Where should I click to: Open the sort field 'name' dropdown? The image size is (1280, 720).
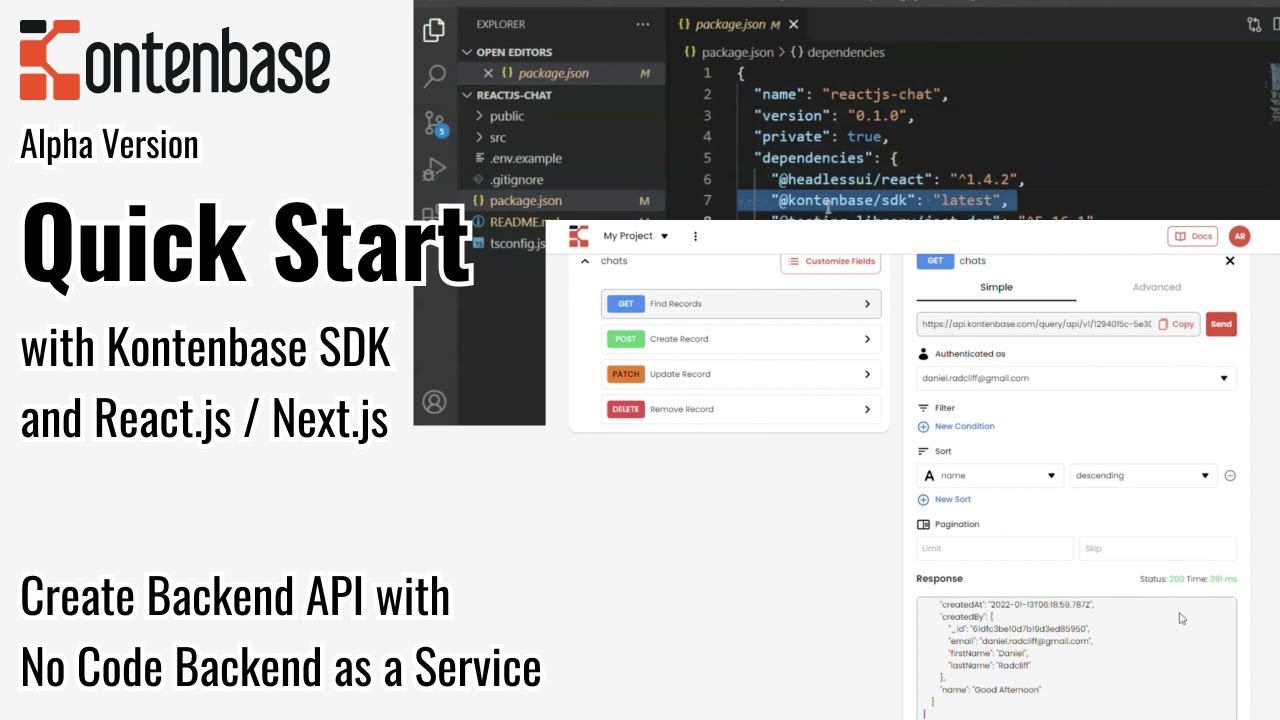[x=989, y=476]
